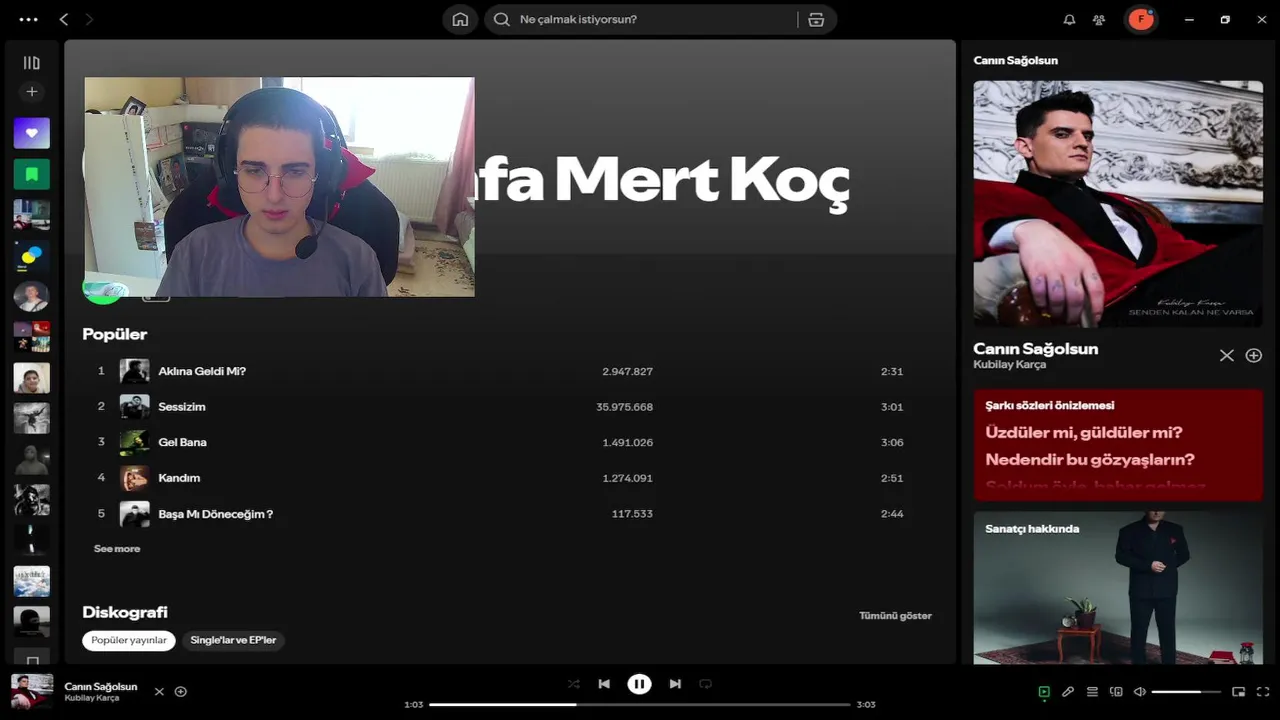The height and width of the screenshot is (720, 1280).
Task: Open Tümünü göster discography link
Action: coord(895,616)
